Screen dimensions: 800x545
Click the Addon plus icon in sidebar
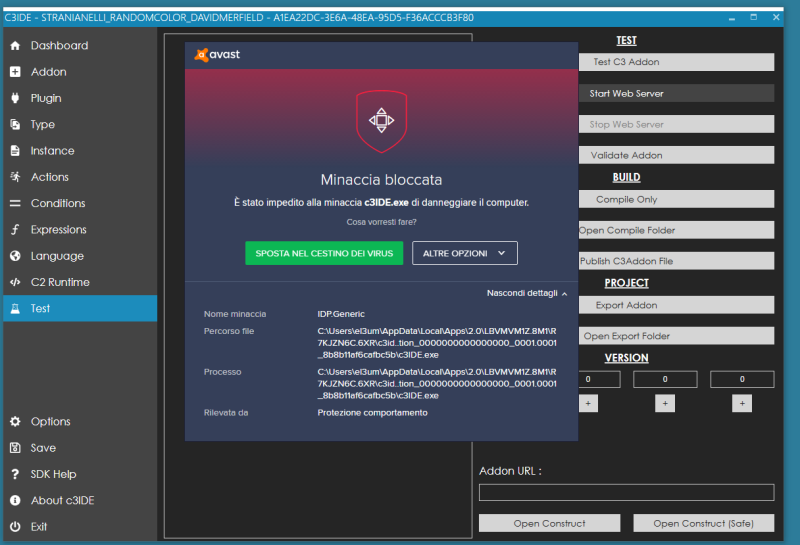(15, 72)
